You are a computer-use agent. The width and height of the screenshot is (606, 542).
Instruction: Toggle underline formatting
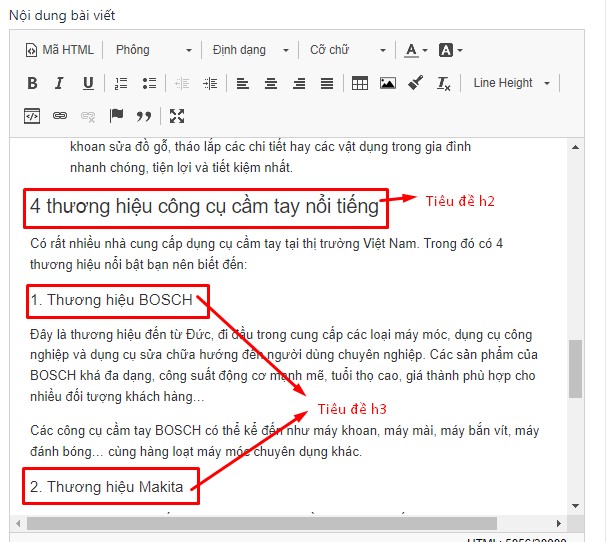88,83
